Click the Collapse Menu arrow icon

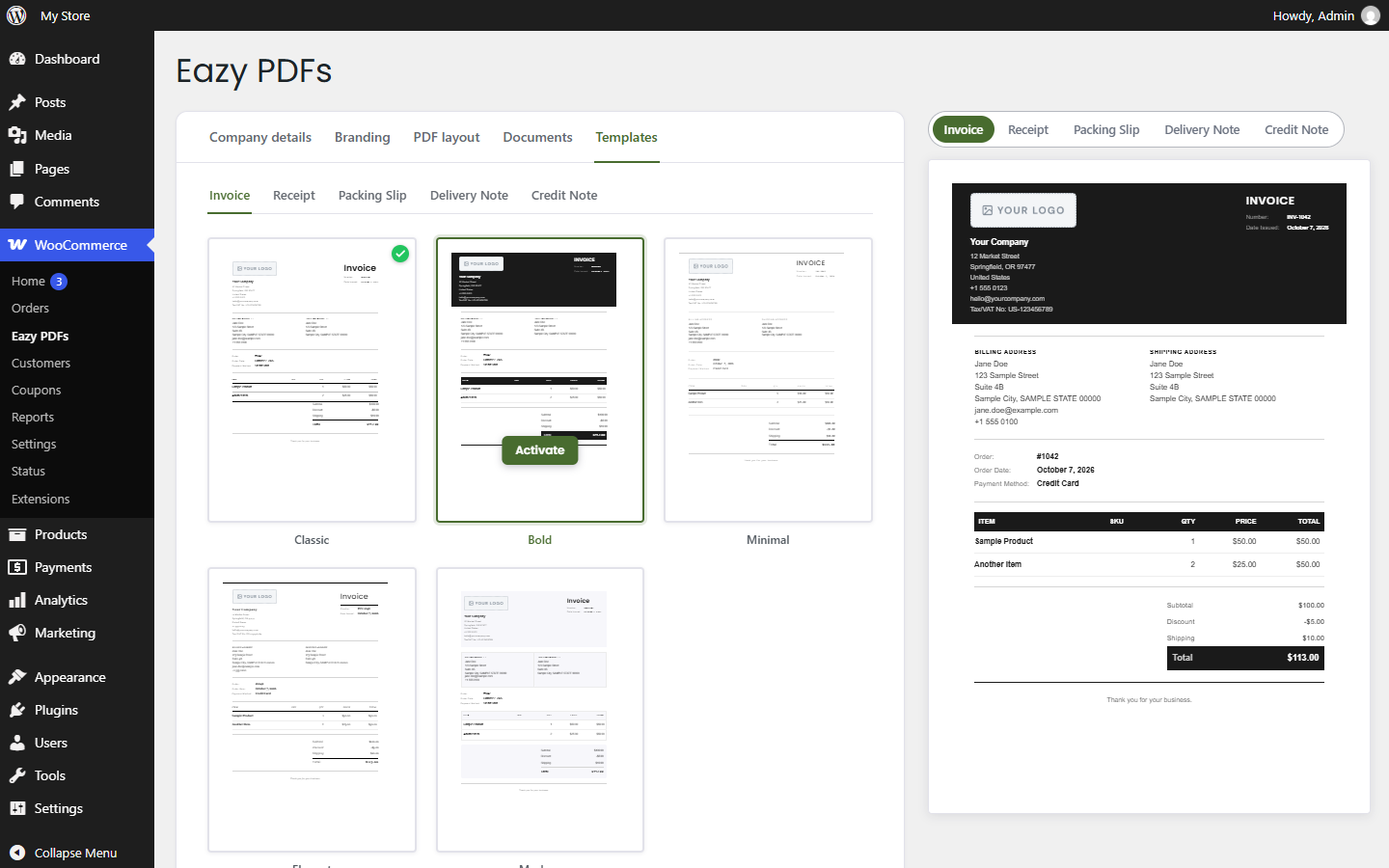coord(17,853)
